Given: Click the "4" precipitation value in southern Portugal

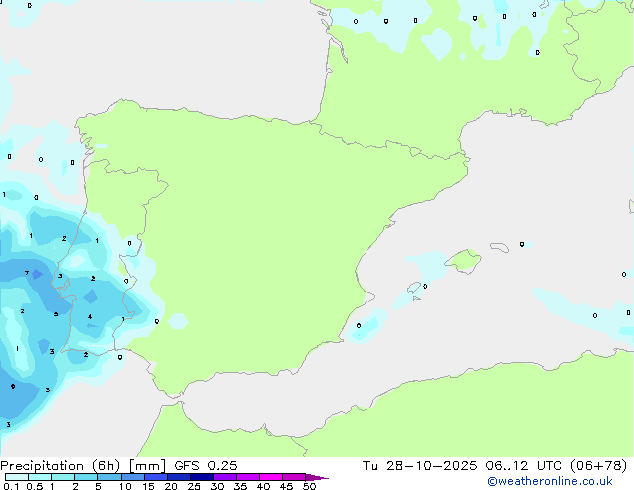Looking at the screenshot, I should tap(90, 317).
